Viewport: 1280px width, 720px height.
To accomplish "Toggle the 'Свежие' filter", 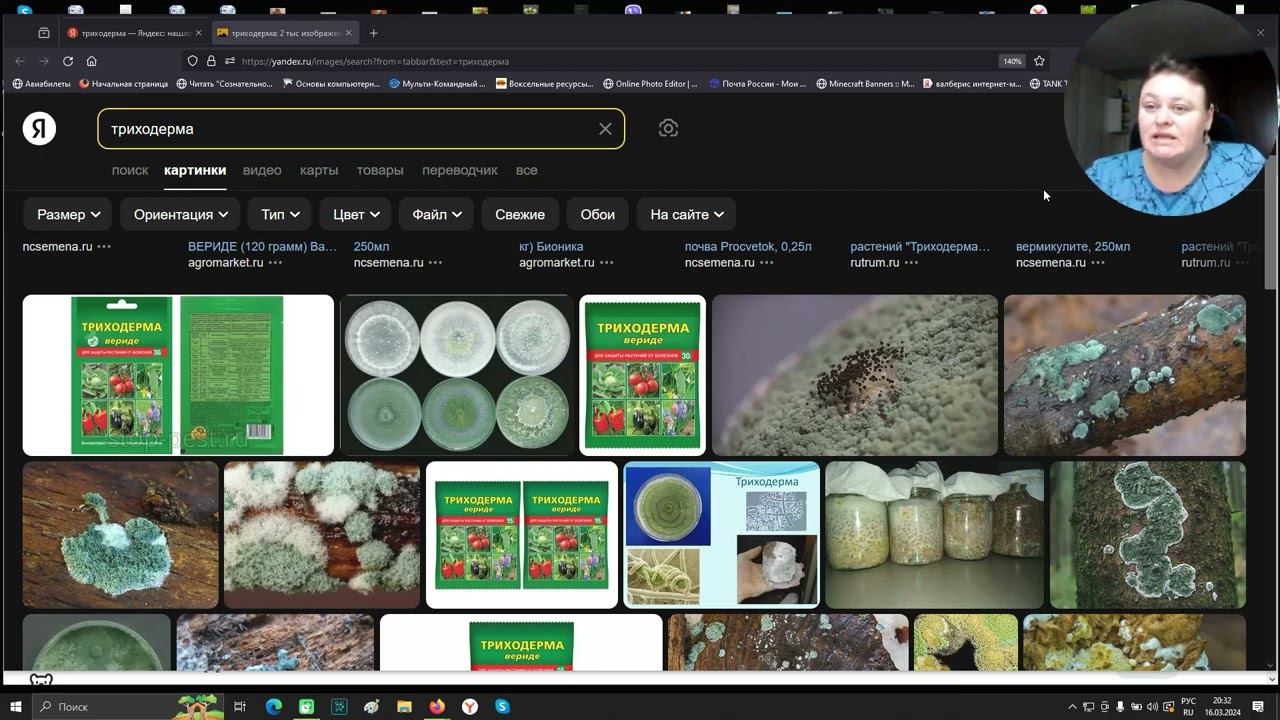I will (520, 215).
